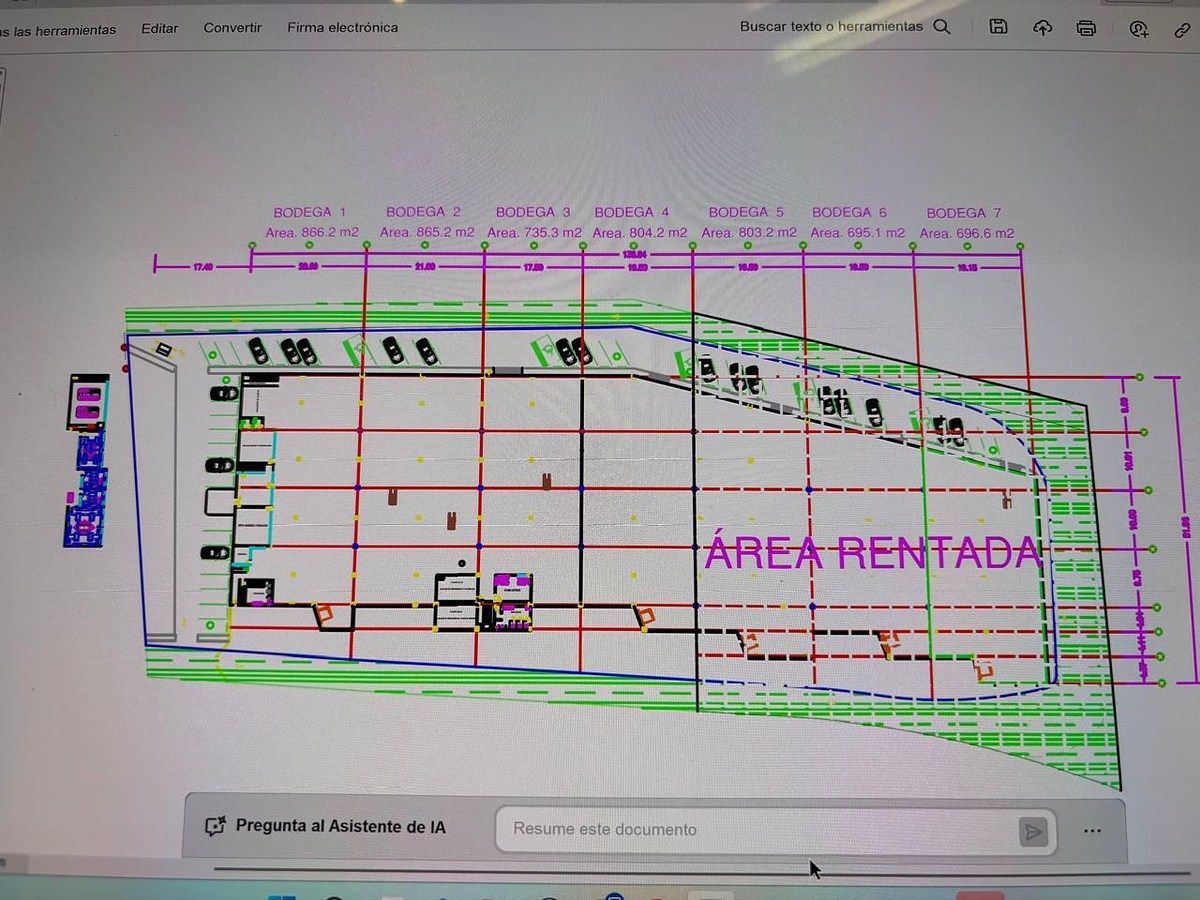Click the BODEGA 1 label
Image resolution: width=1200 pixels, height=900 pixels.
310,212
